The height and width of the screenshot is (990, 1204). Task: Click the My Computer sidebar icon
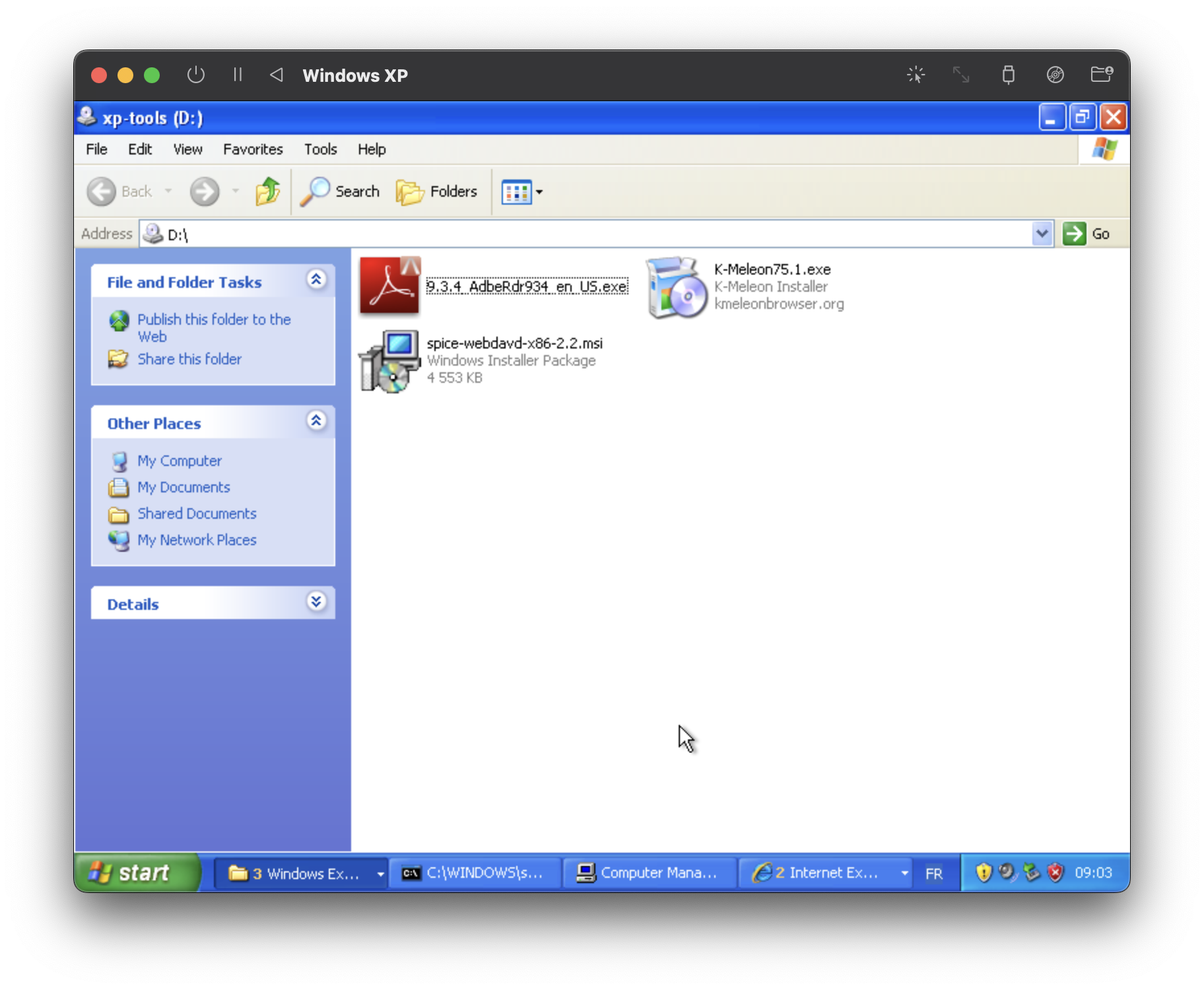(119, 461)
